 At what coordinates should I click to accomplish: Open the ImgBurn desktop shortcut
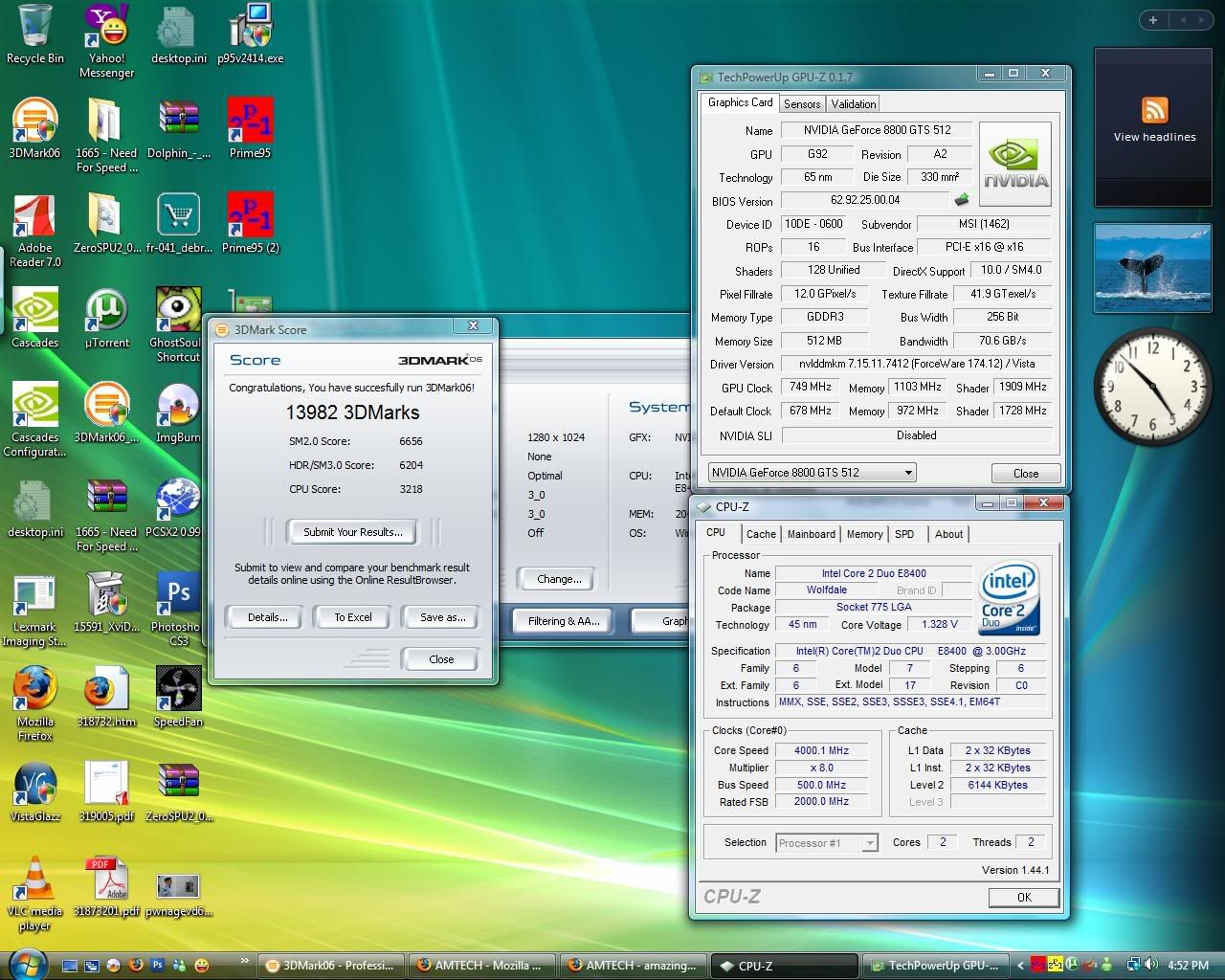tap(179, 412)
